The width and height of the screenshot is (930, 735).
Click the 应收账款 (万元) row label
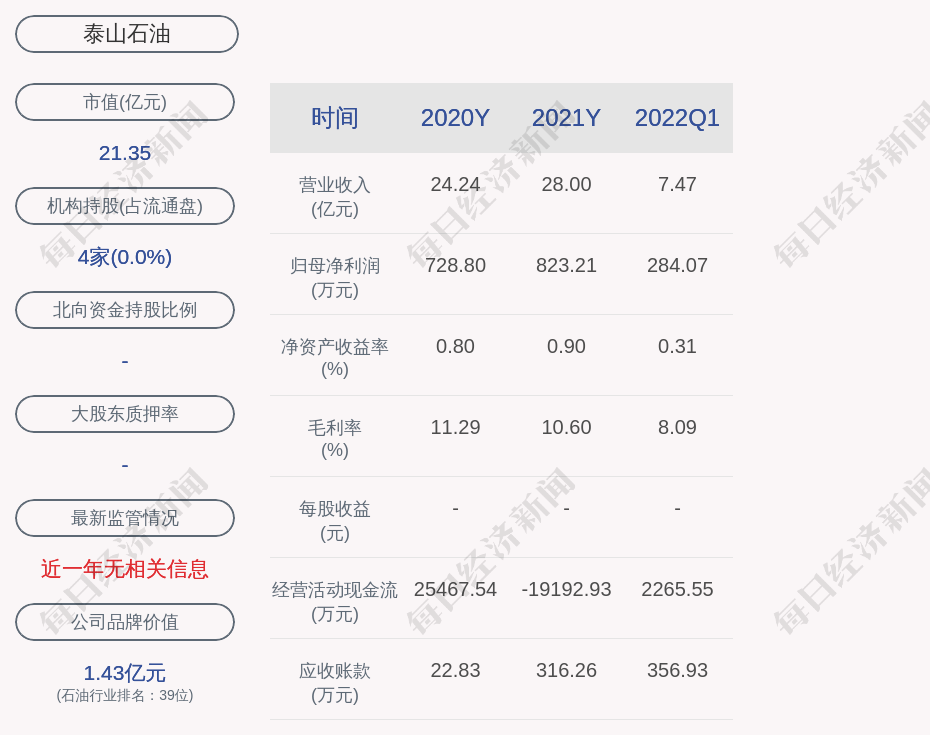click(335, 683)
